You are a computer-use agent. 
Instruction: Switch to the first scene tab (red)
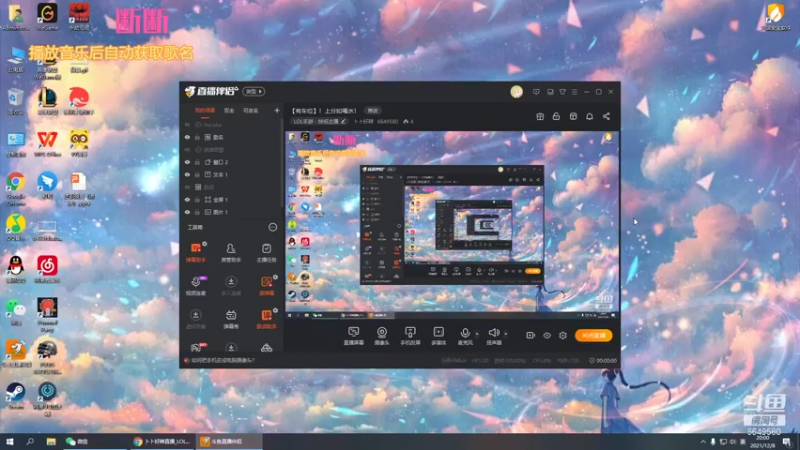(x=205, y=110)
